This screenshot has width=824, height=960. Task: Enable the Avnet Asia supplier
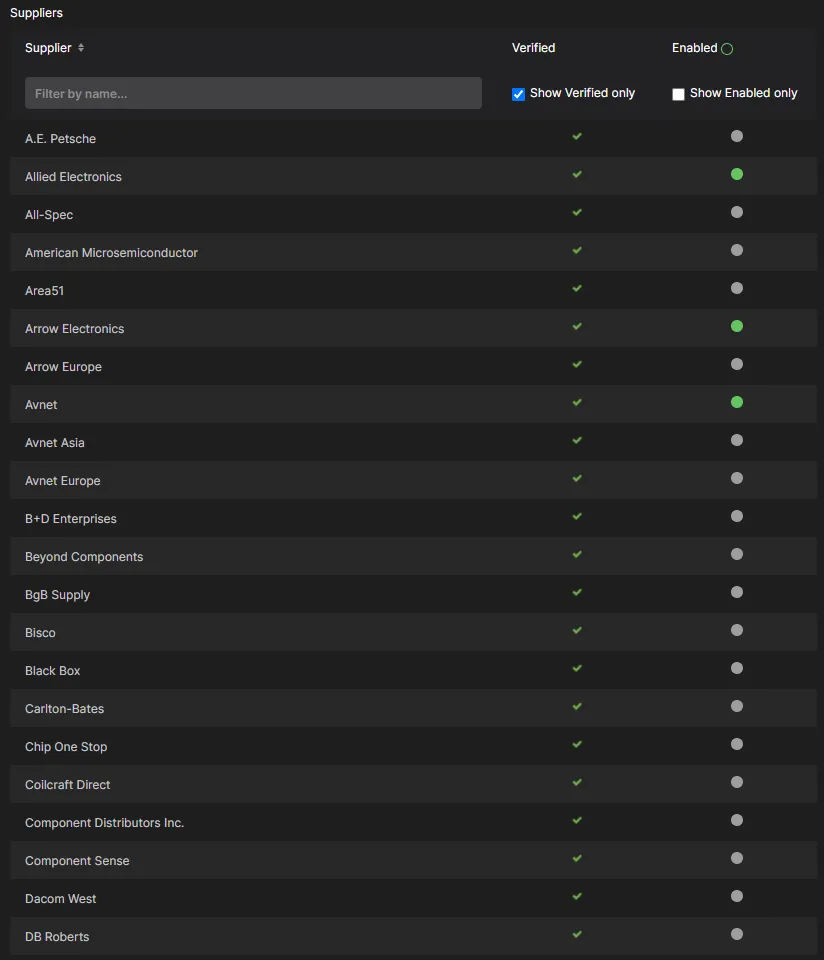point(737,440)
